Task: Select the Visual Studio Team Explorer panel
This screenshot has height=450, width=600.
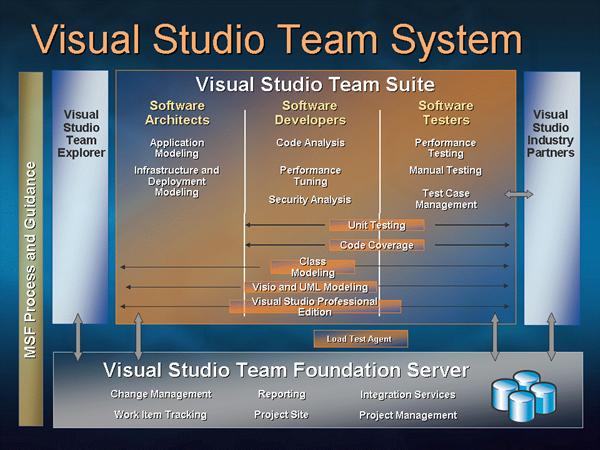Action: (x=80, y=134)
